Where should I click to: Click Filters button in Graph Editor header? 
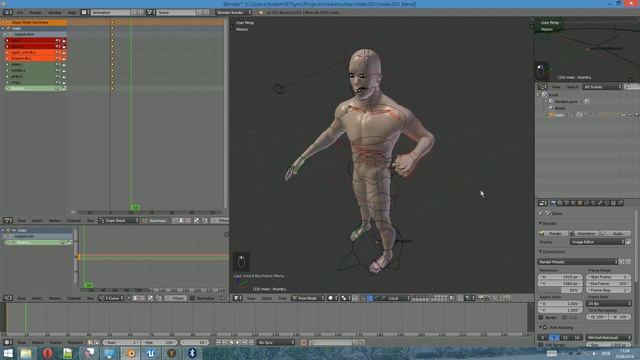click(x=176, y=298)
